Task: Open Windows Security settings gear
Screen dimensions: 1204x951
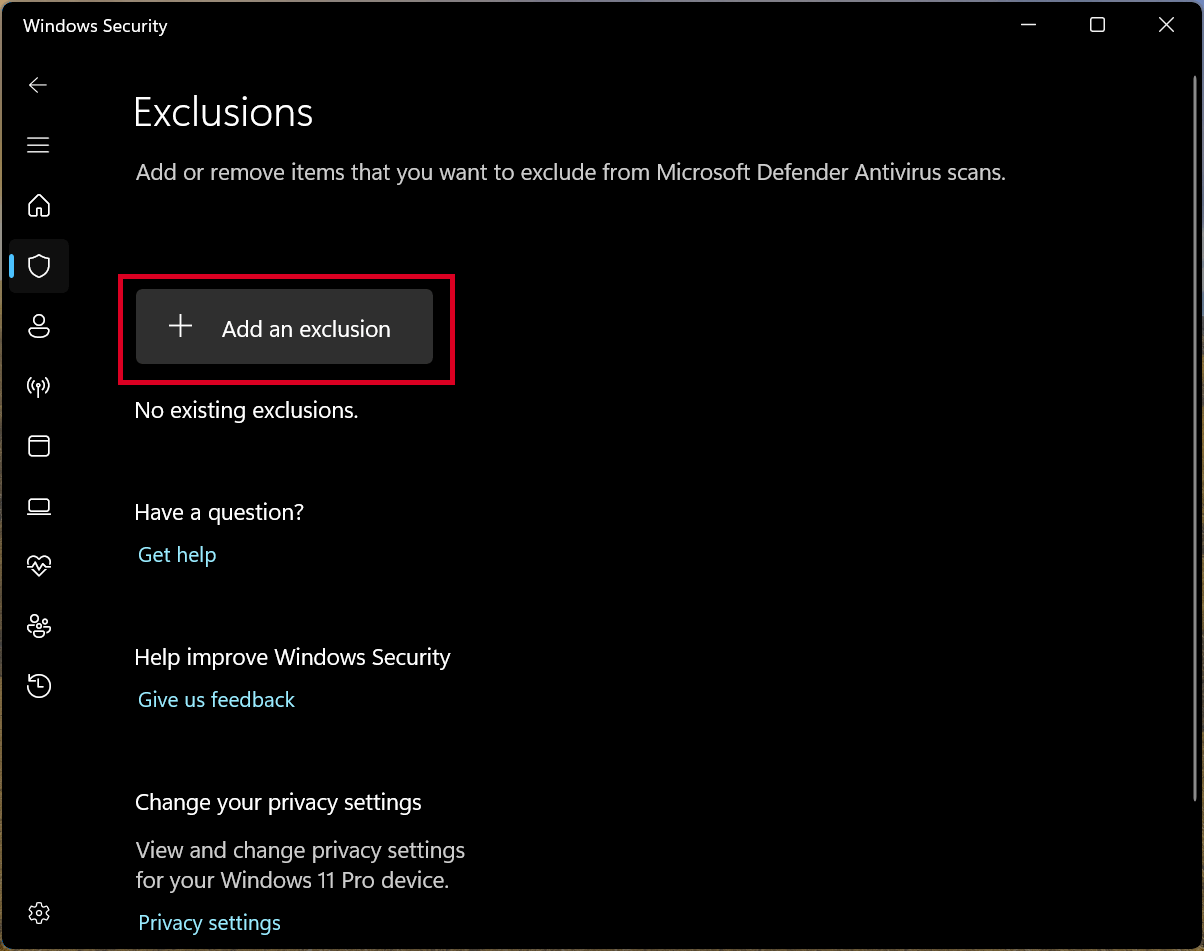Action: click(x=38, y=912)
